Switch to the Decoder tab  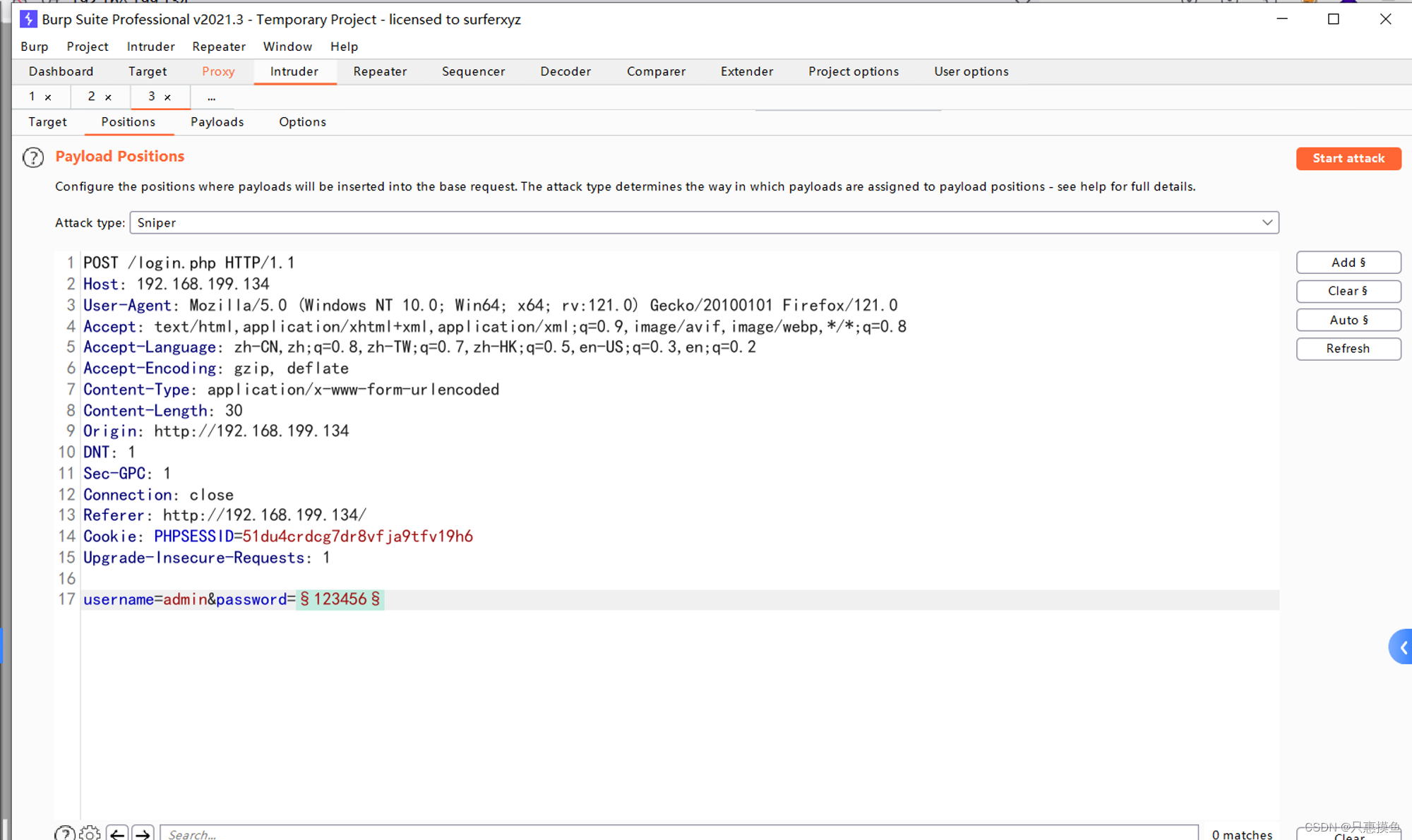(566, 71)
